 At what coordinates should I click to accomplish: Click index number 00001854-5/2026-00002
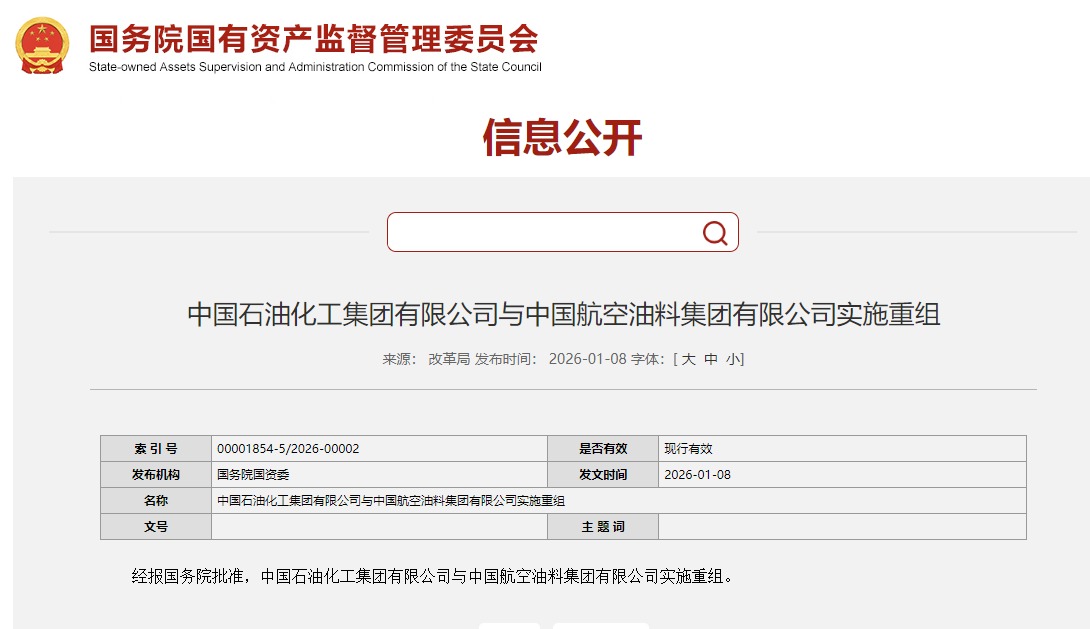288,449
